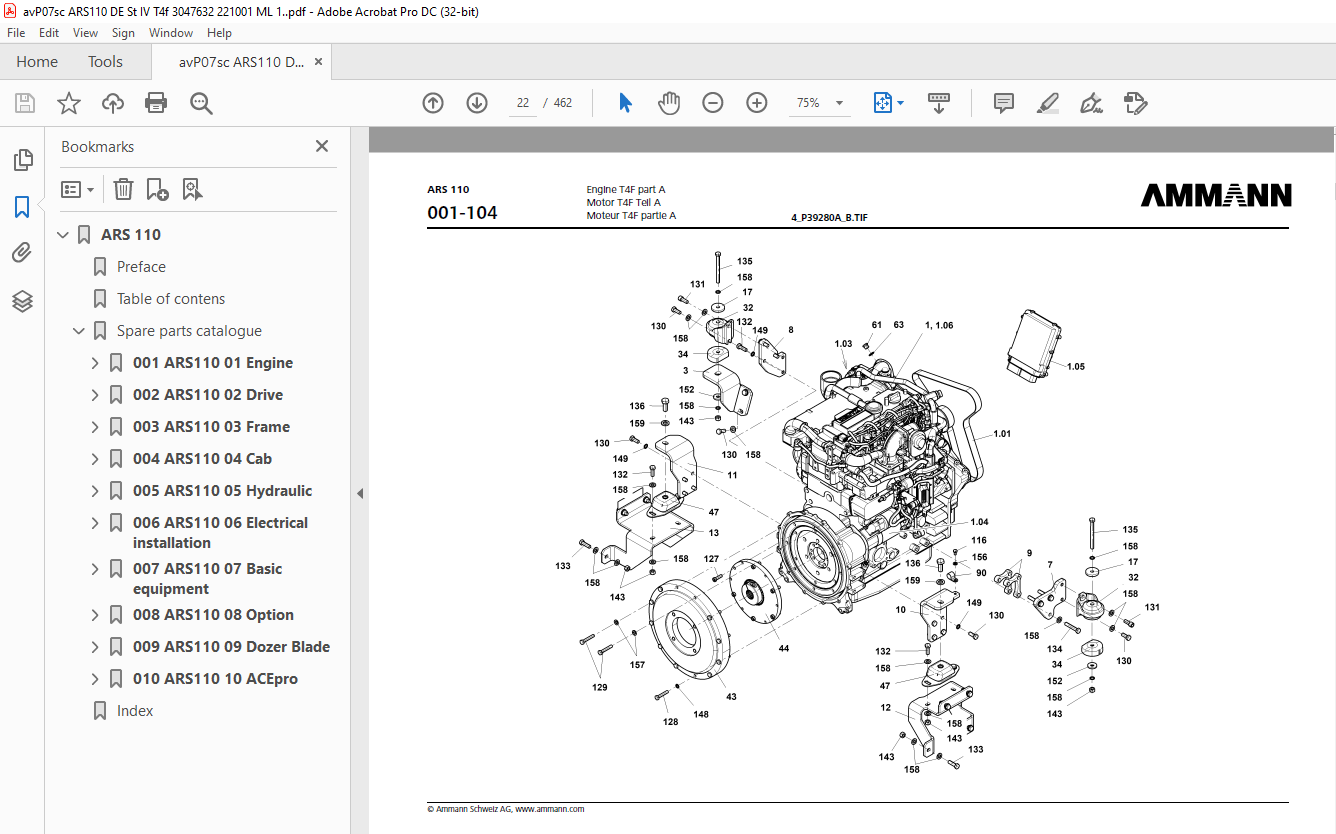The height and width of the screenshot is (834, 1336).
Task: Add a sticky note comment
Action: tap(1004, 103)
